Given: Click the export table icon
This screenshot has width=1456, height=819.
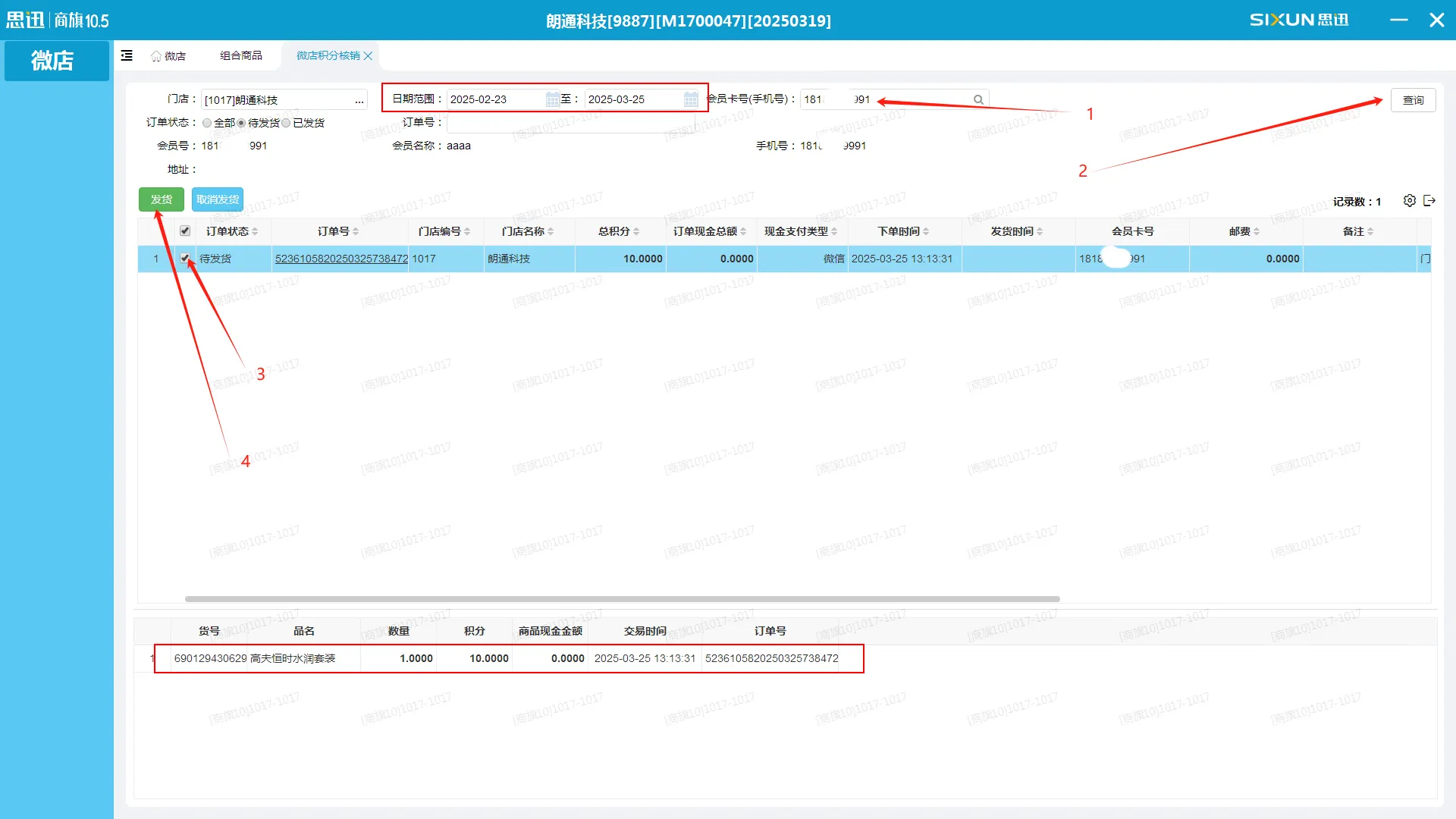Looking at the screenshot, I should [1429, 201].
